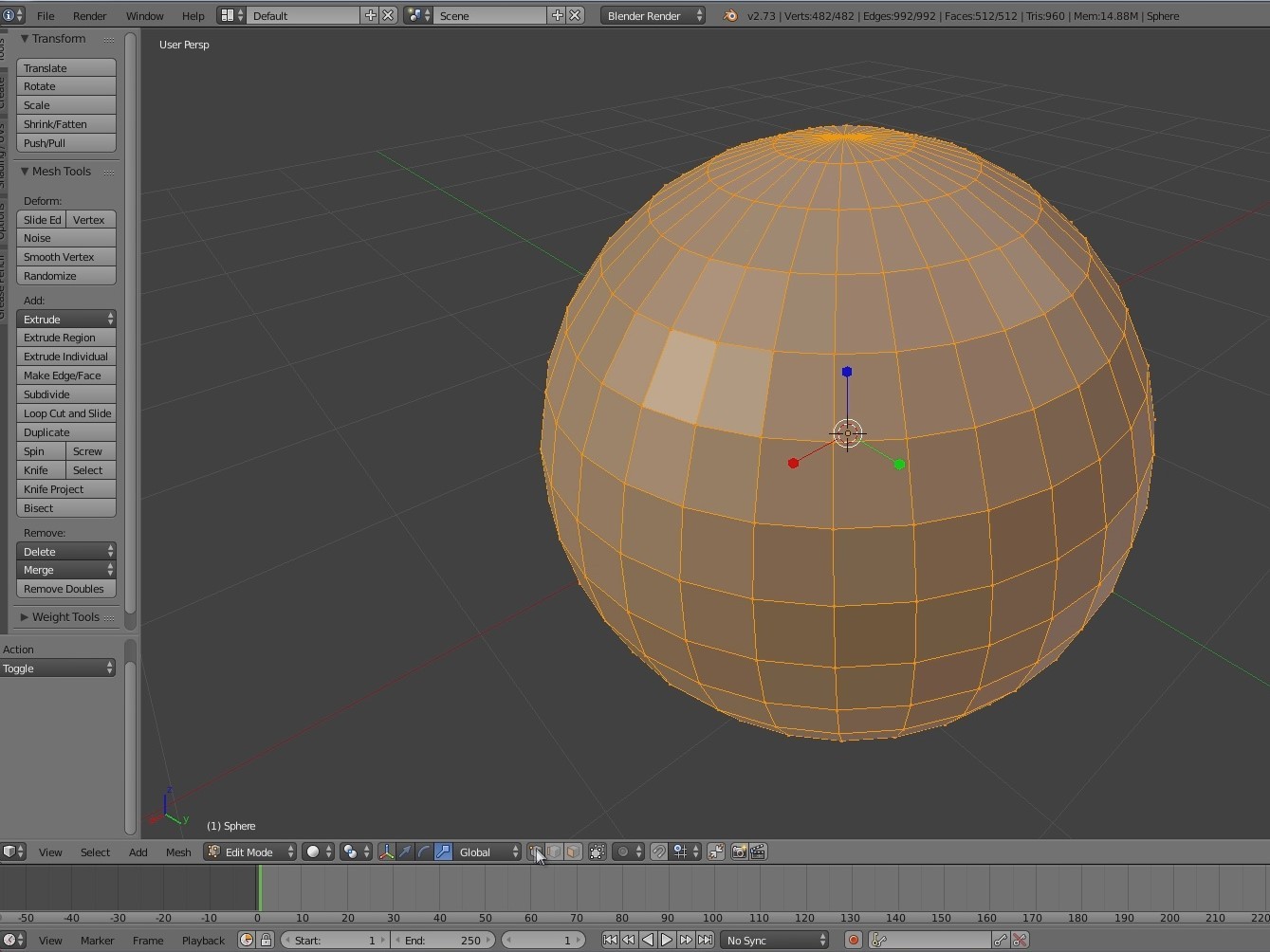Delete the Default screen layout
The height and width of the screenshot is (952, 1270).
pyautogui.click(x=388, y=15)
